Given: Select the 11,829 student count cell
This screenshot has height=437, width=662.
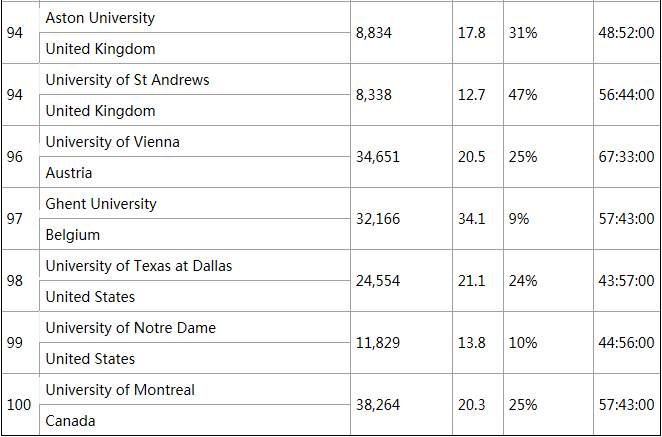Looking at the screenshot, I should (378, 343).
